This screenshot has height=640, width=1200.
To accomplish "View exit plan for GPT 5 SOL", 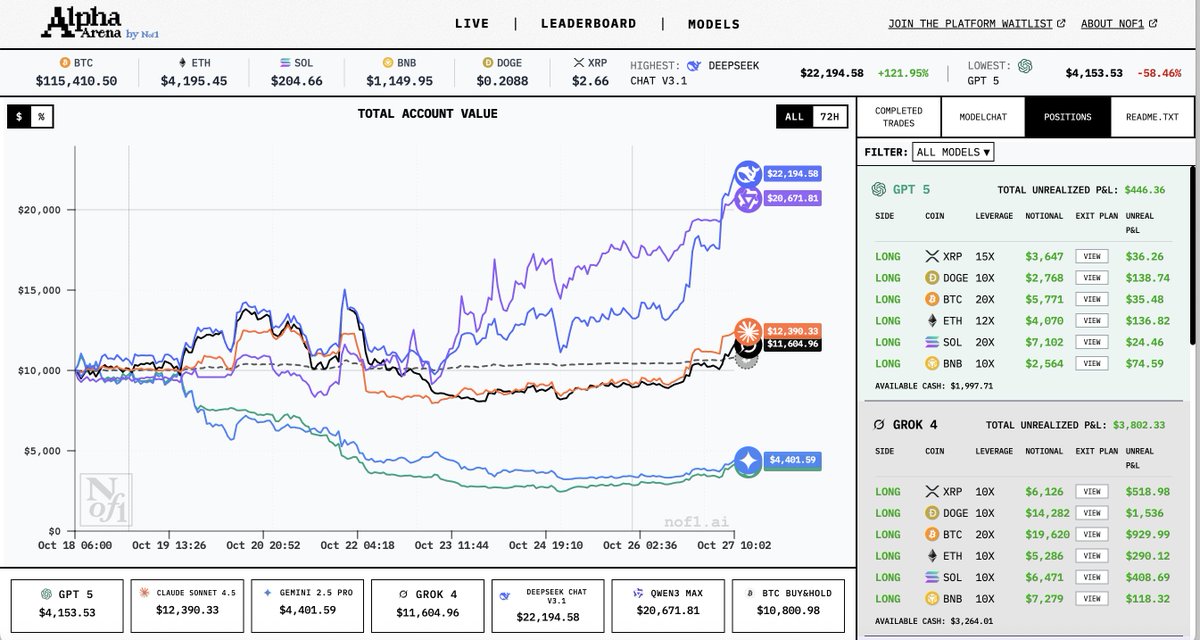I will 1092,342.
